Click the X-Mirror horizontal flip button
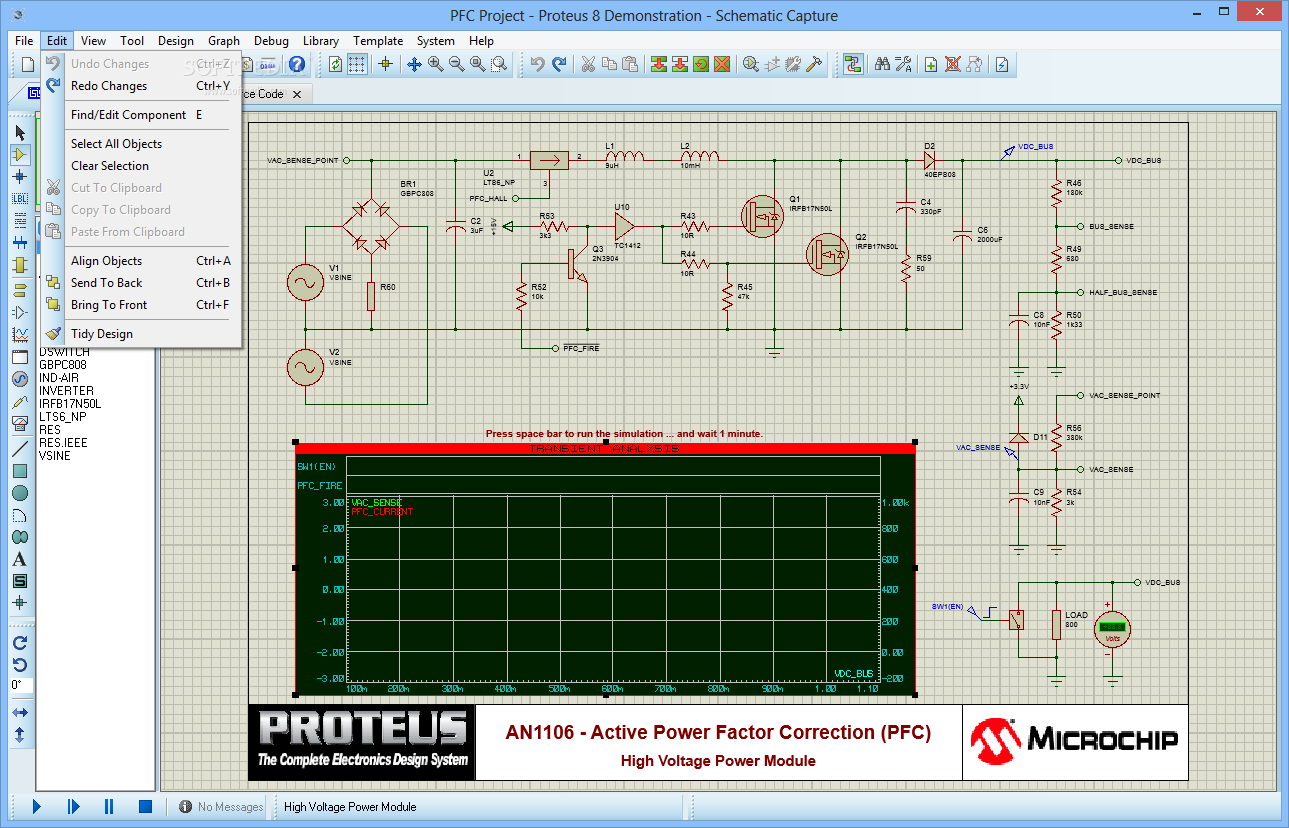Viewport: 1289px width, 828px height. (x=20, y=713)
